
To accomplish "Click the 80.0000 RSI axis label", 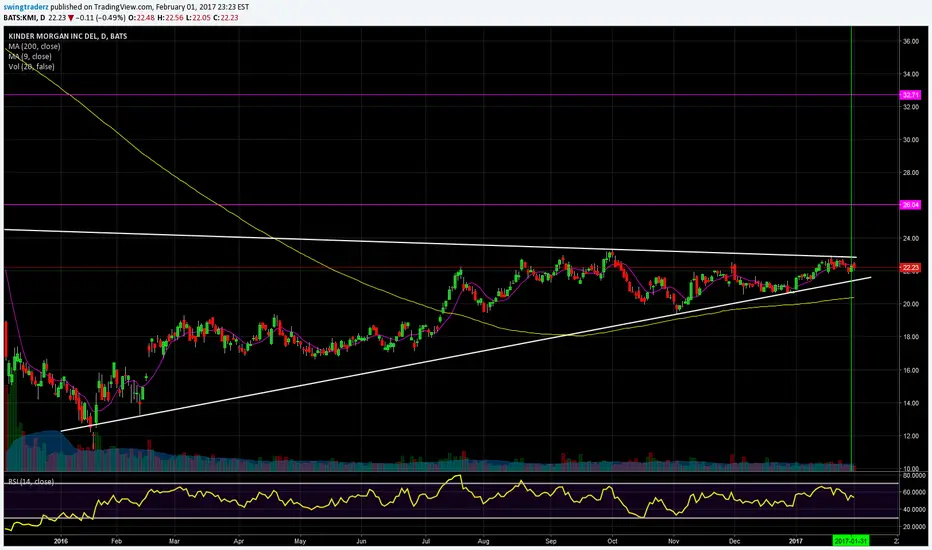I will pos(914,476).
